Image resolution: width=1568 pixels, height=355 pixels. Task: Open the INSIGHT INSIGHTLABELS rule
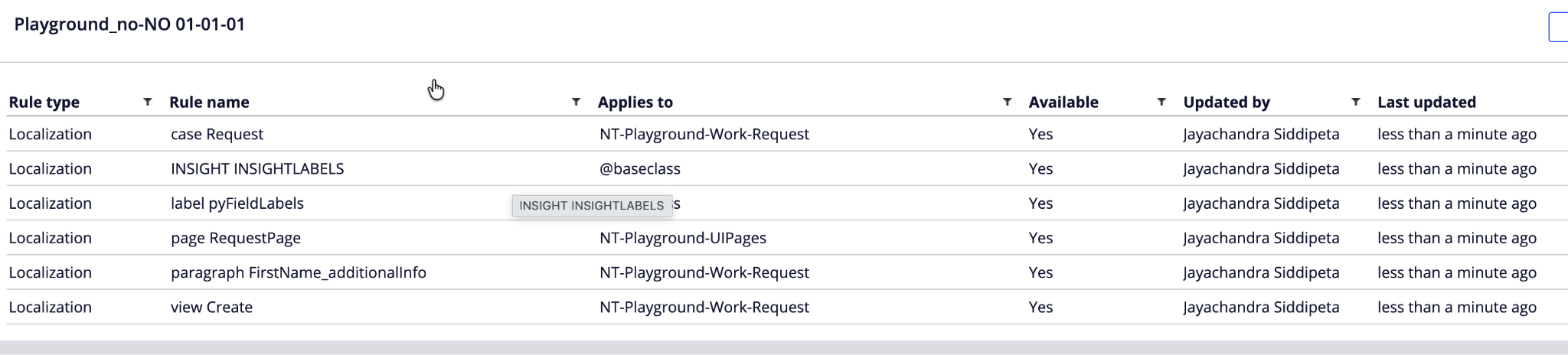tap(257, 169)
